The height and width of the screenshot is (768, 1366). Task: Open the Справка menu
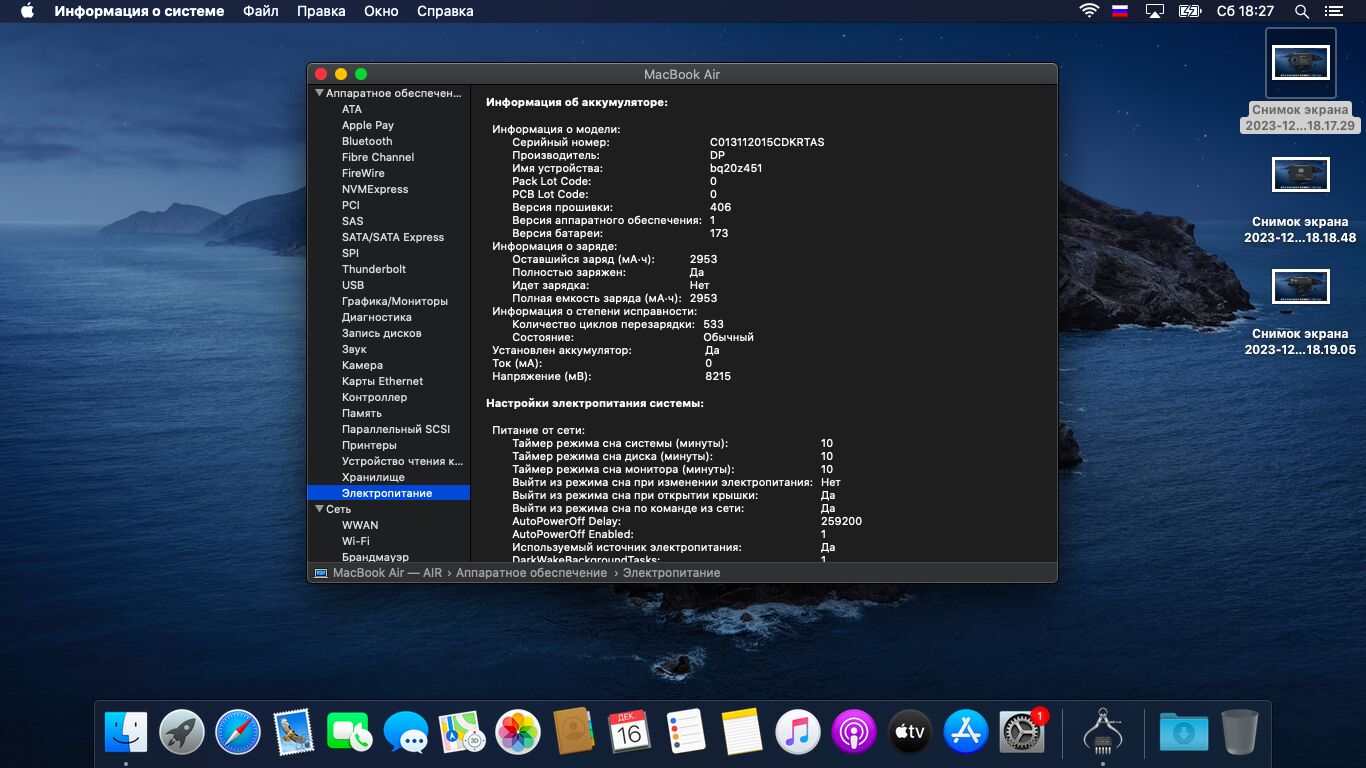pos(445,11)
